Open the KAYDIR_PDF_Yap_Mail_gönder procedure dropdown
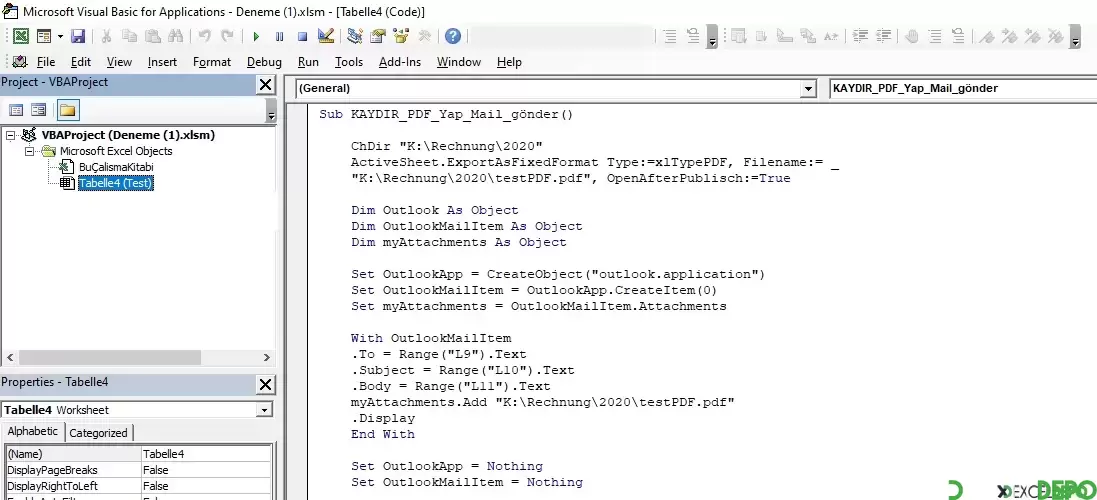Viewport: 1097px width, 500px height. (963, 89)
